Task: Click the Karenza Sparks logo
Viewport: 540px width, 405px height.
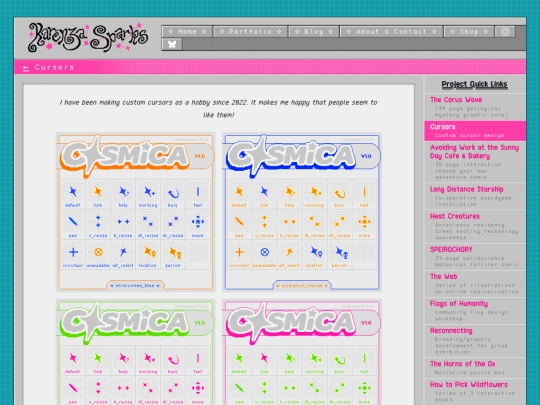Action: [x=88, y=37]
